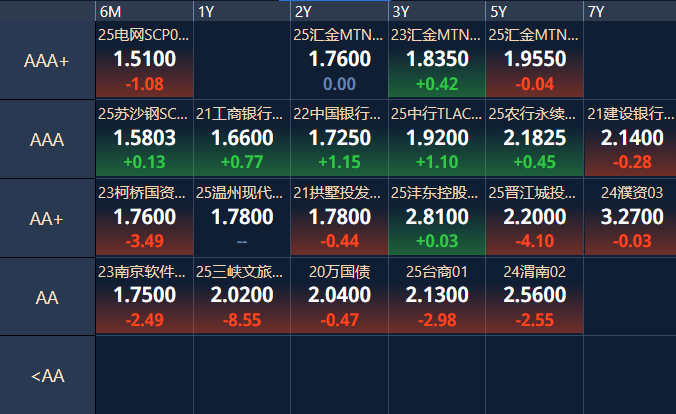Open 25中行TLAC cell with yield 1.9200
This screenshot has width=676, height=414.
coord(436,139)
